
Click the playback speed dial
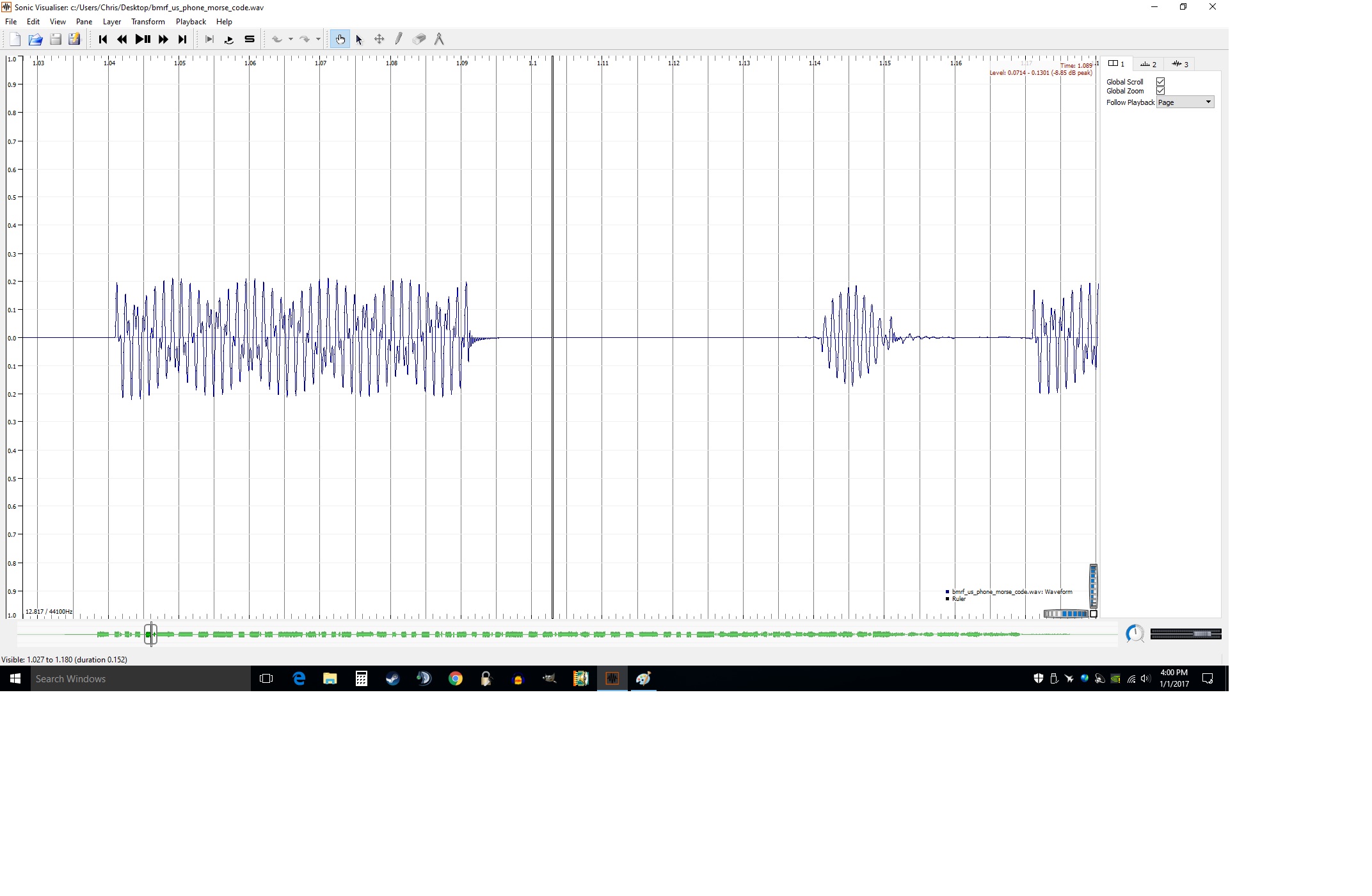point(1135,634)
